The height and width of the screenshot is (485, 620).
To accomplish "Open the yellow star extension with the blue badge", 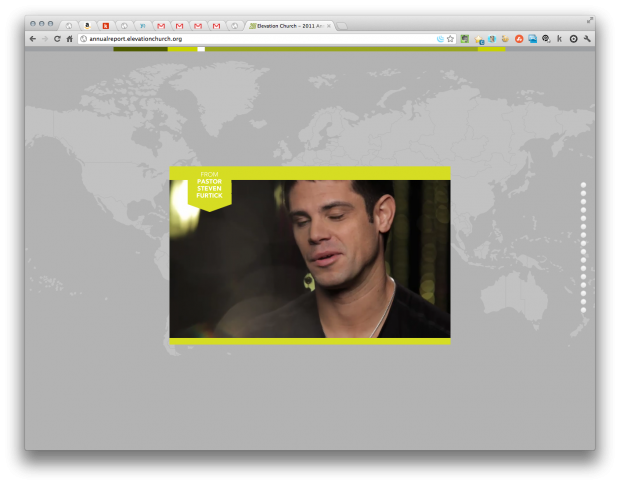I will pyautogui.click(x=479, y=39).
